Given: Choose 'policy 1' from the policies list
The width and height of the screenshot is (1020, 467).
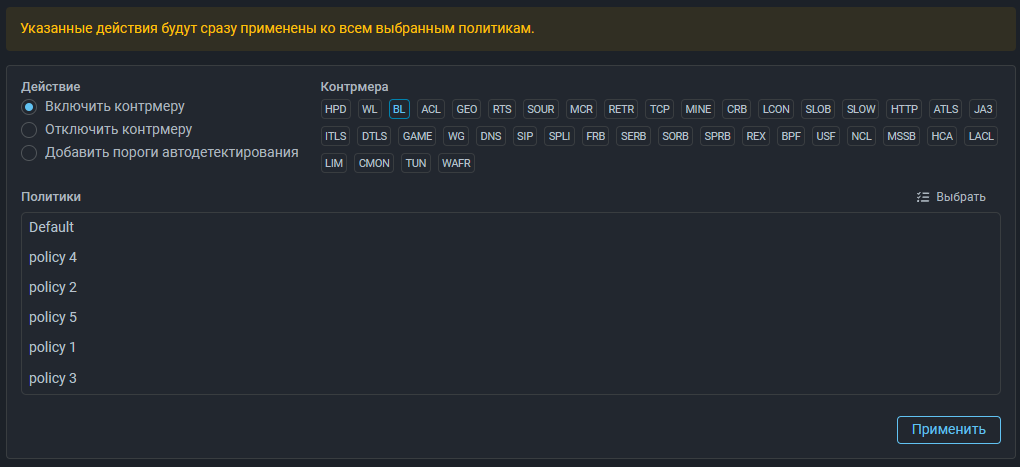Looking at the screenshot, I should (x=53, y=347).
